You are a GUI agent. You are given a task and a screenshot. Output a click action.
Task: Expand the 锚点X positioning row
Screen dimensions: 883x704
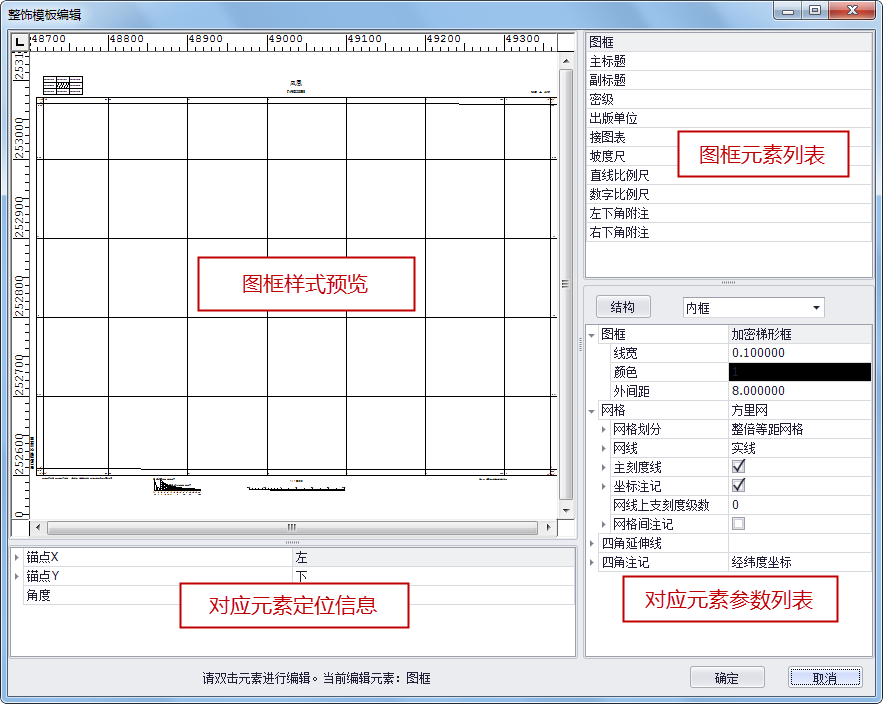point(17,557)
